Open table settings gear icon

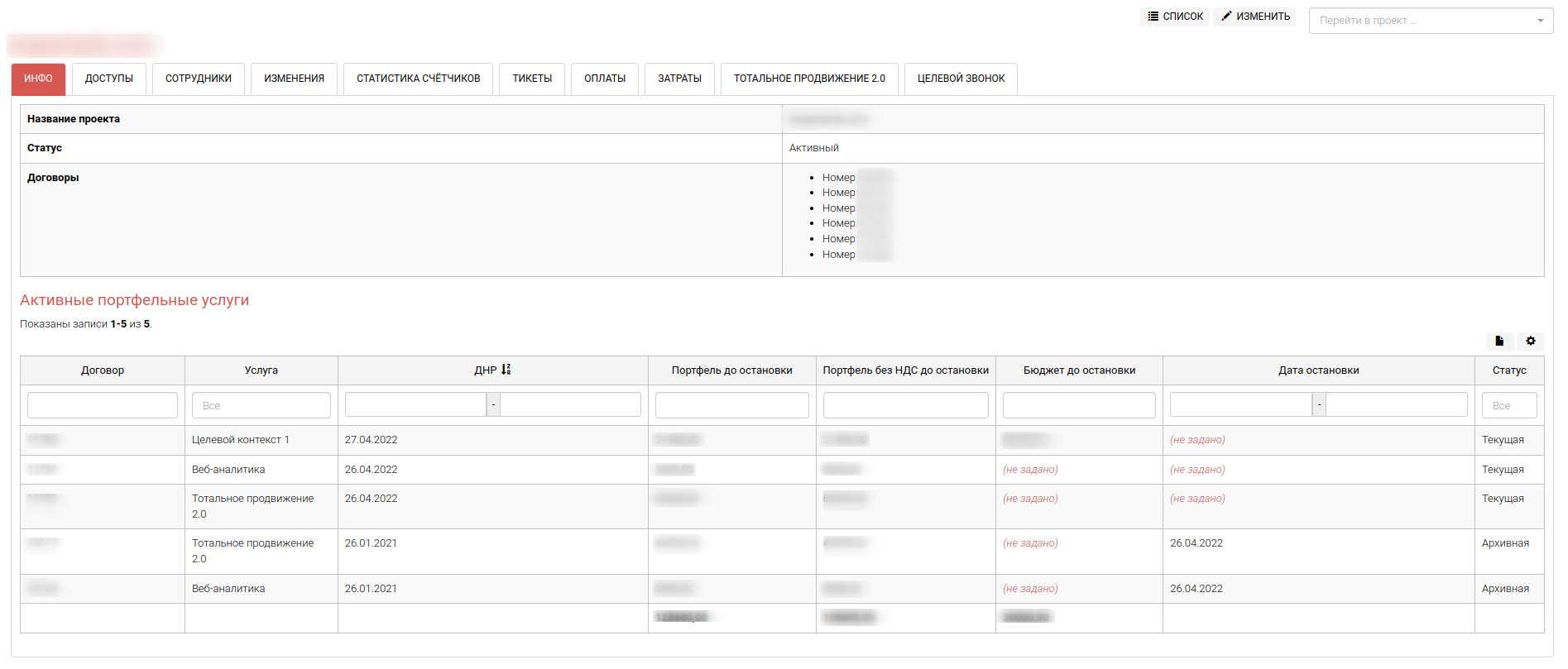point(1530,341)
